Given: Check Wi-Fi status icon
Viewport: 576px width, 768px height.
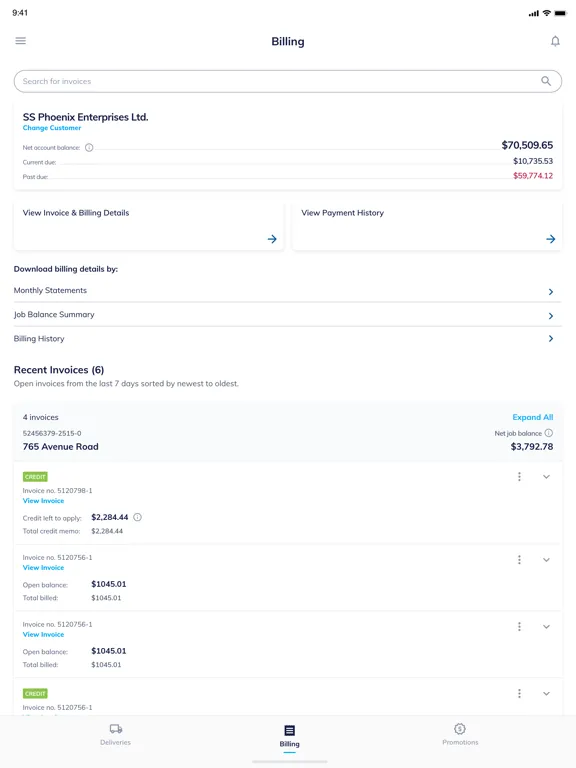Looking at the screenshot, I should coord(547,13).
